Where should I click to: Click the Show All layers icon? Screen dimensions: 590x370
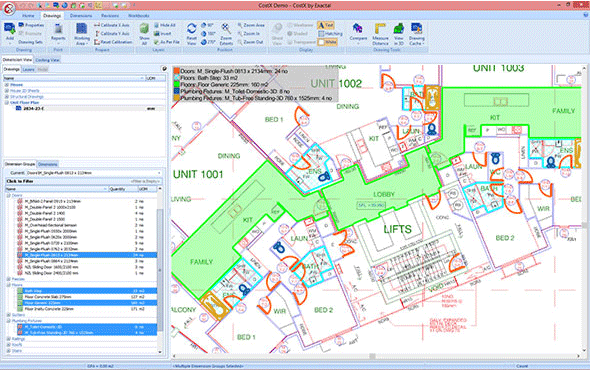coord(144,34)
